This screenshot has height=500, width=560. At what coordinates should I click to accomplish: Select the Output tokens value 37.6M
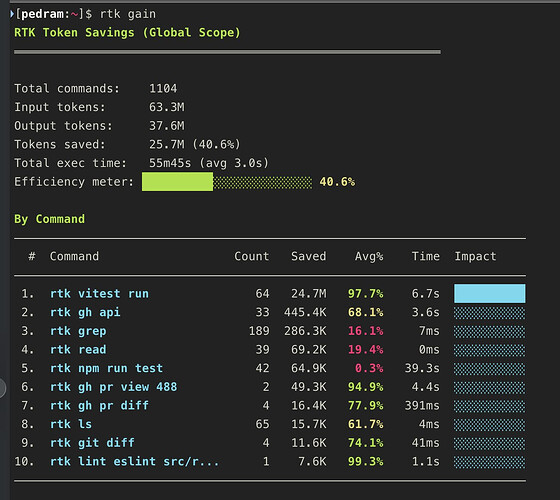click(x=166, y=125)
